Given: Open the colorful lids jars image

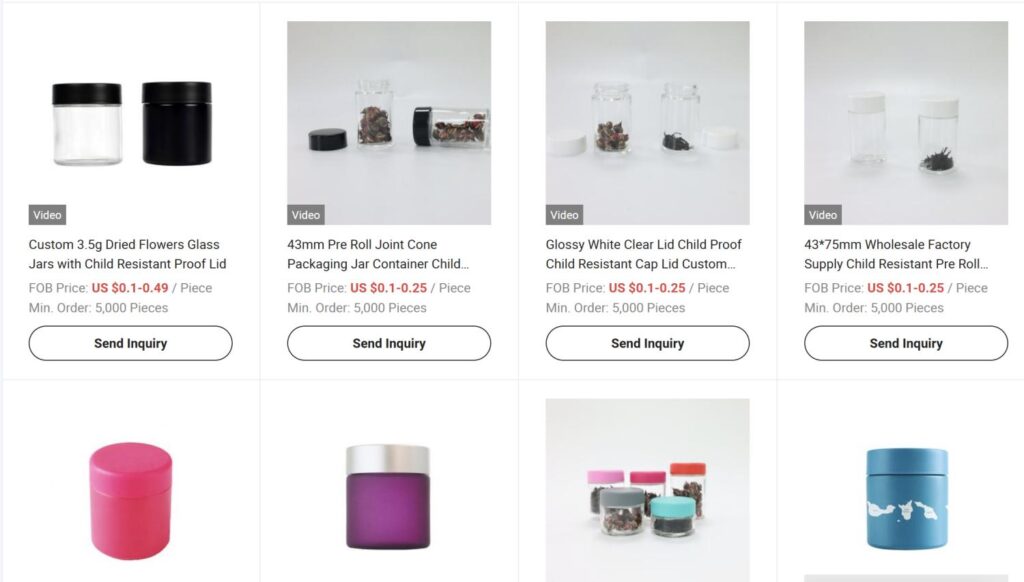Looking at the screenshot, I should [648, 490].
